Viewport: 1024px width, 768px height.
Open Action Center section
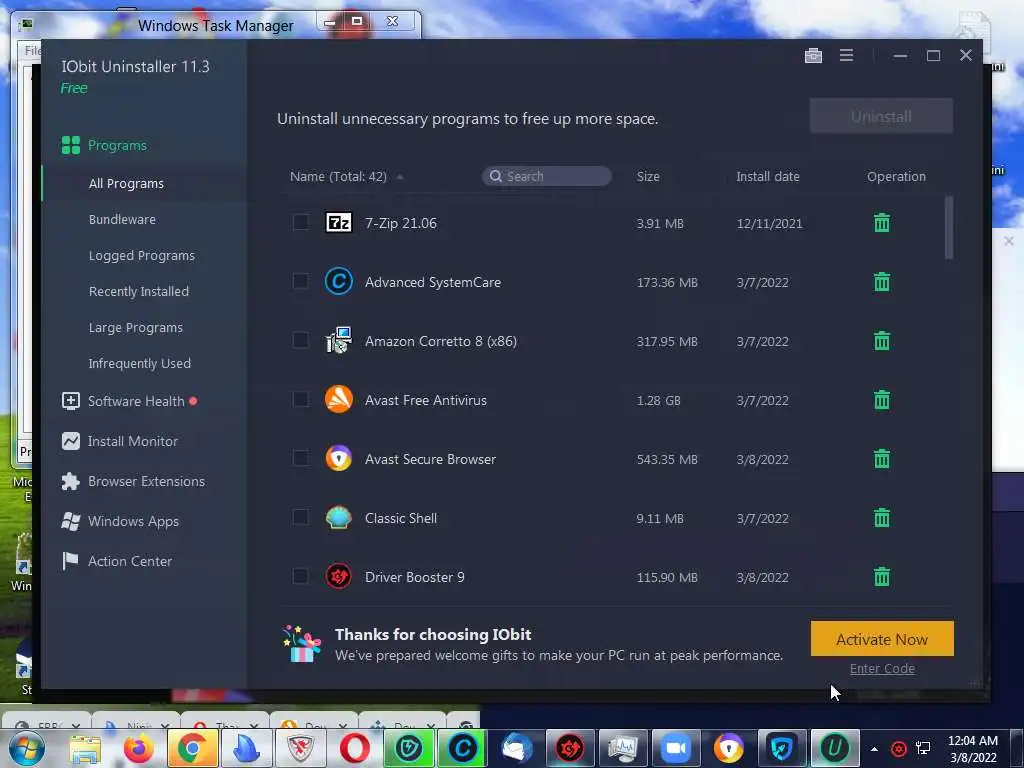coord(117,561)
